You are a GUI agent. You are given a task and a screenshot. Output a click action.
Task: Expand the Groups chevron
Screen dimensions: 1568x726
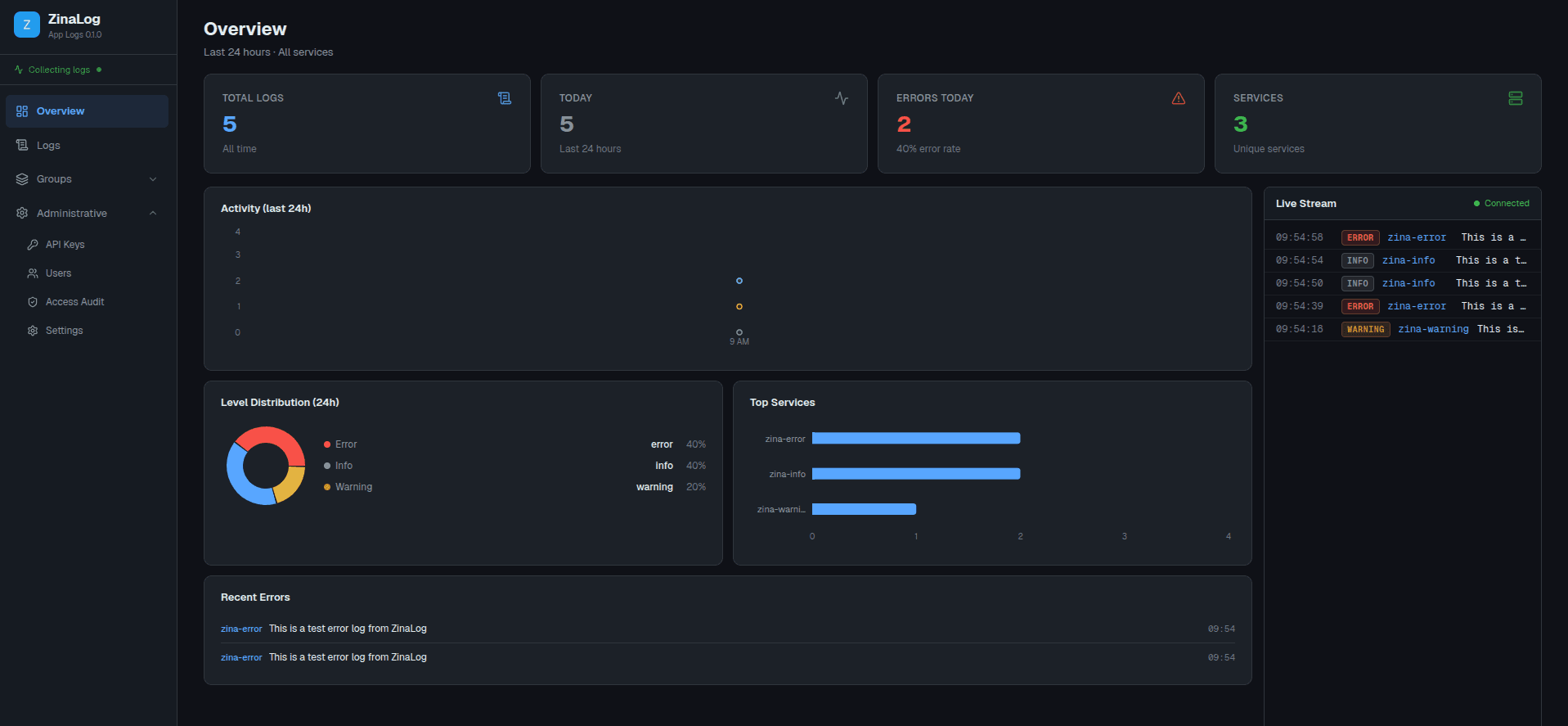[x=153, y=179]
